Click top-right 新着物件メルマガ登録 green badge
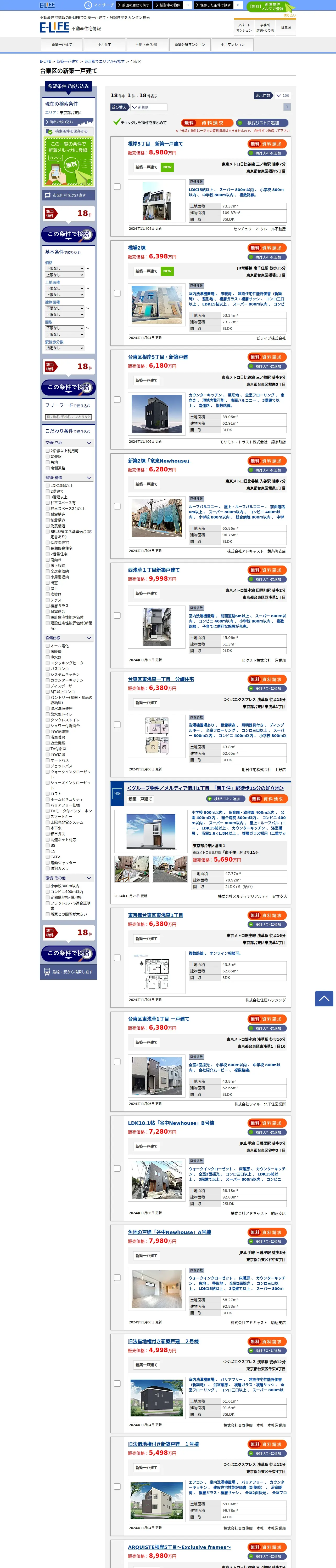Image resolution: width=336 pixels, height=1568 pixels. coord(271,7)
